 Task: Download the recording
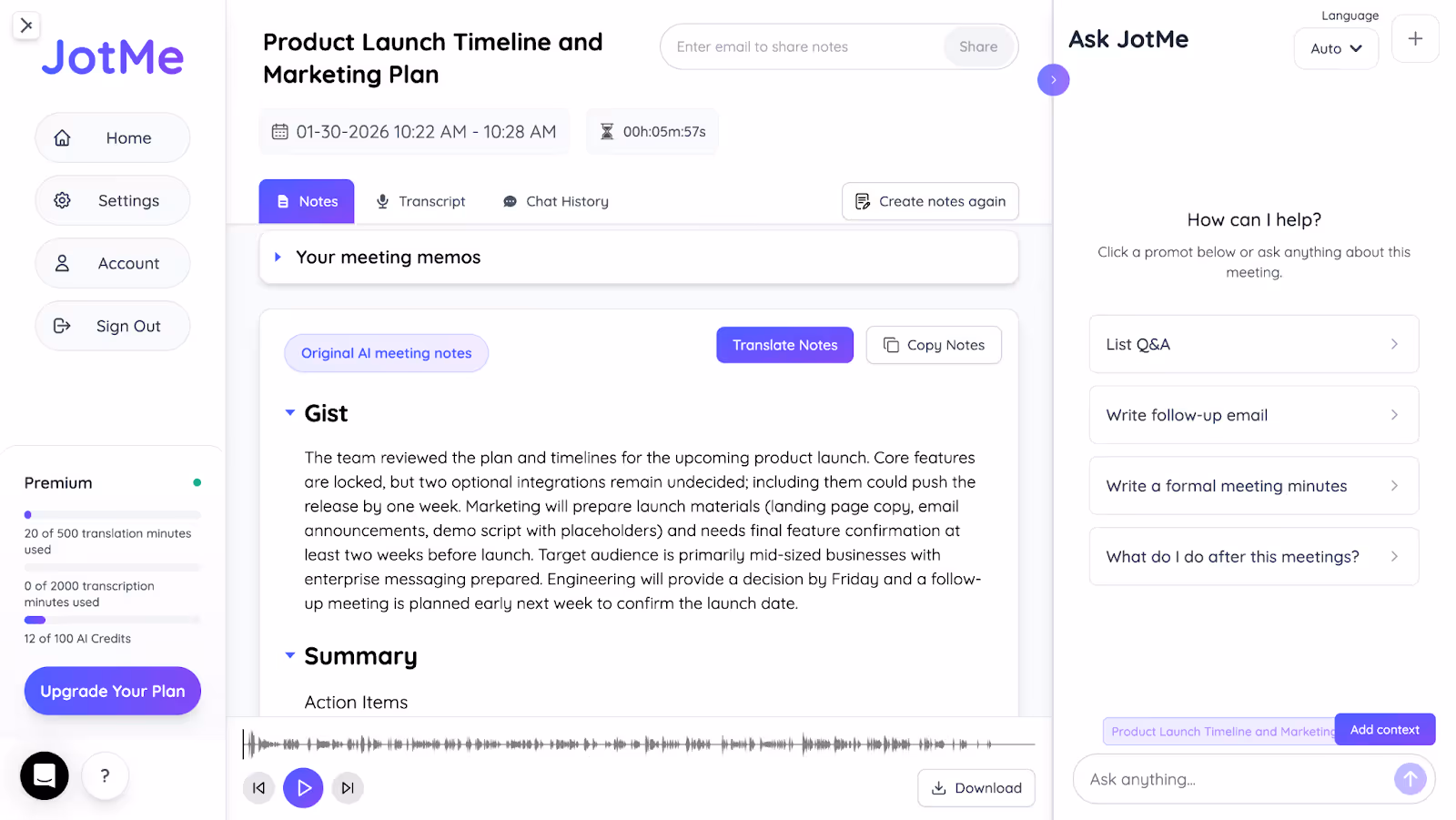976,788
